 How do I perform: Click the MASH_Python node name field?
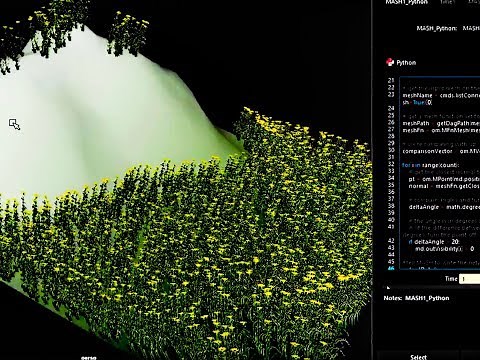click(471, 28)
